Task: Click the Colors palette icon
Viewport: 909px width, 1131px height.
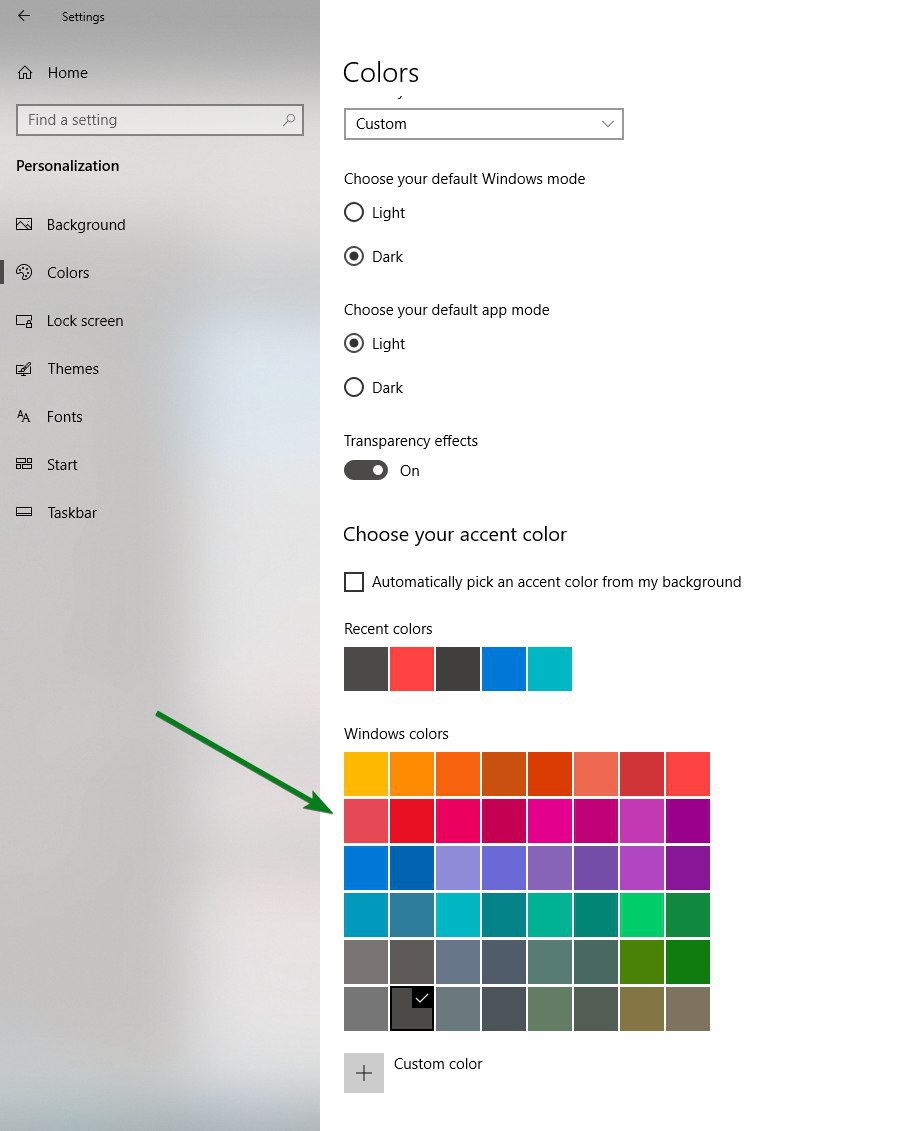Action: point(25,272)
